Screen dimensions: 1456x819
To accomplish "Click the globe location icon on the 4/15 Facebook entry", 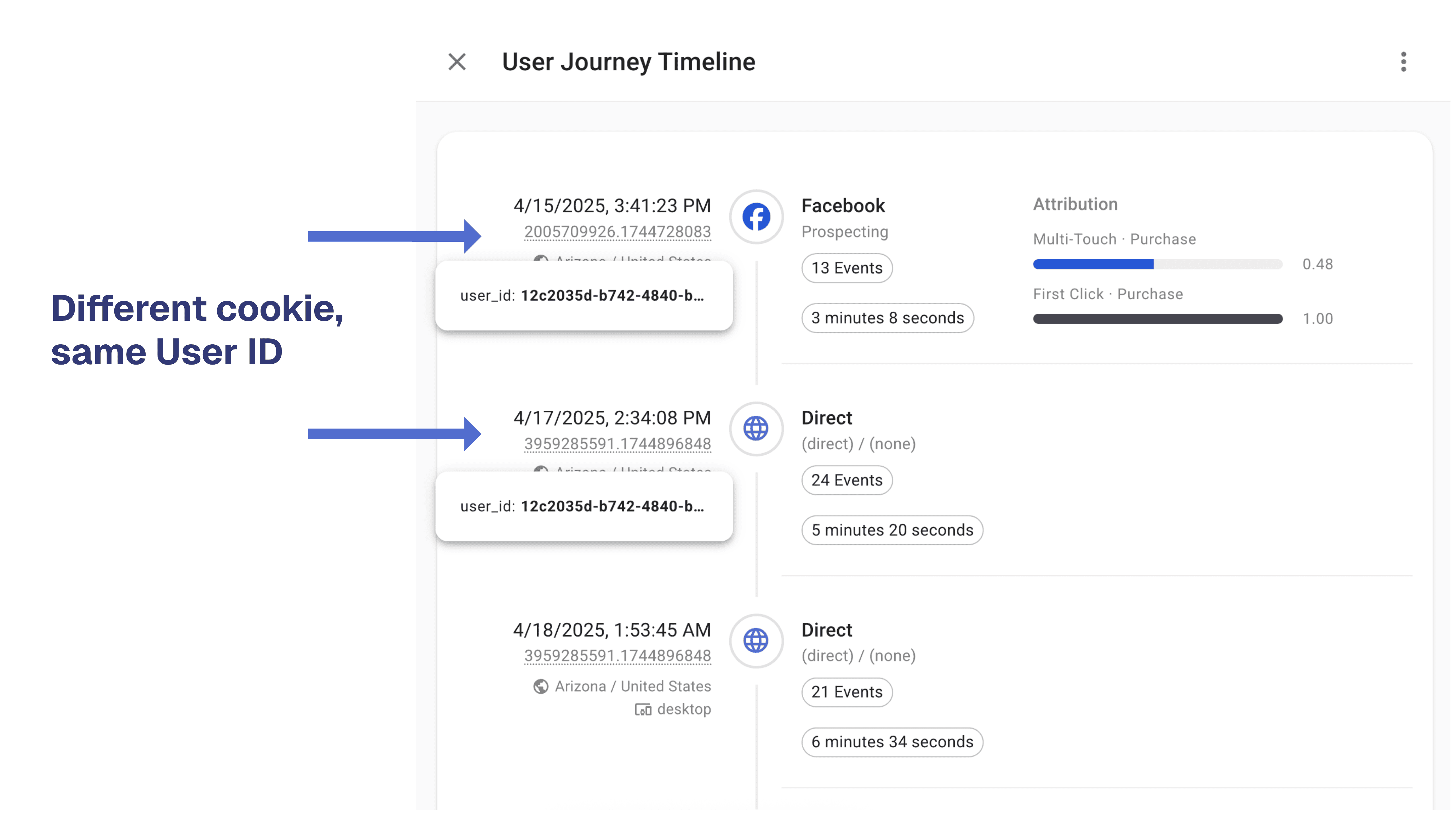I will pos(541,259).
